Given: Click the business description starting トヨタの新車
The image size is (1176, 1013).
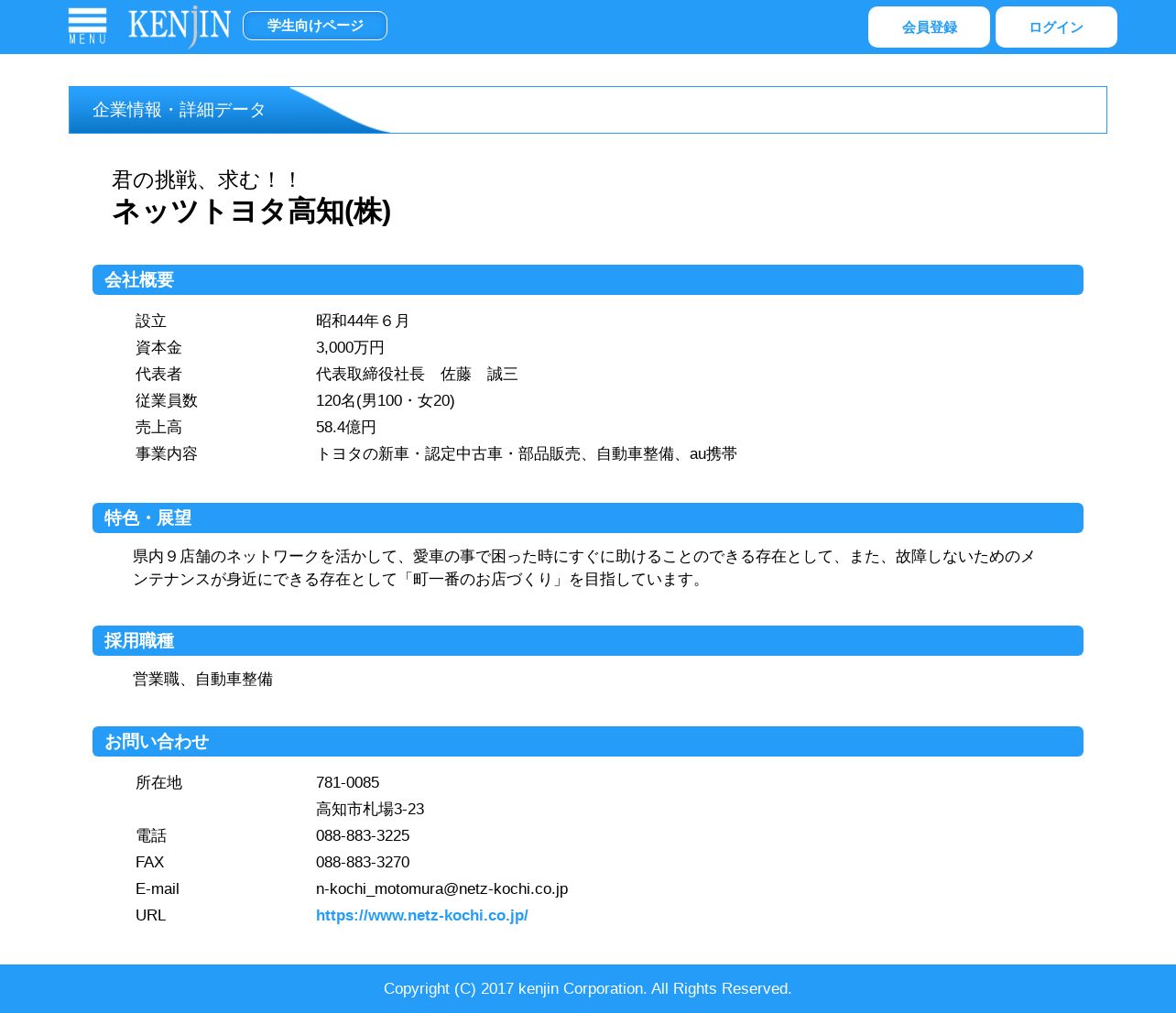Looking at the screenshot, I should pyautogui.click(x=527, y=453).
